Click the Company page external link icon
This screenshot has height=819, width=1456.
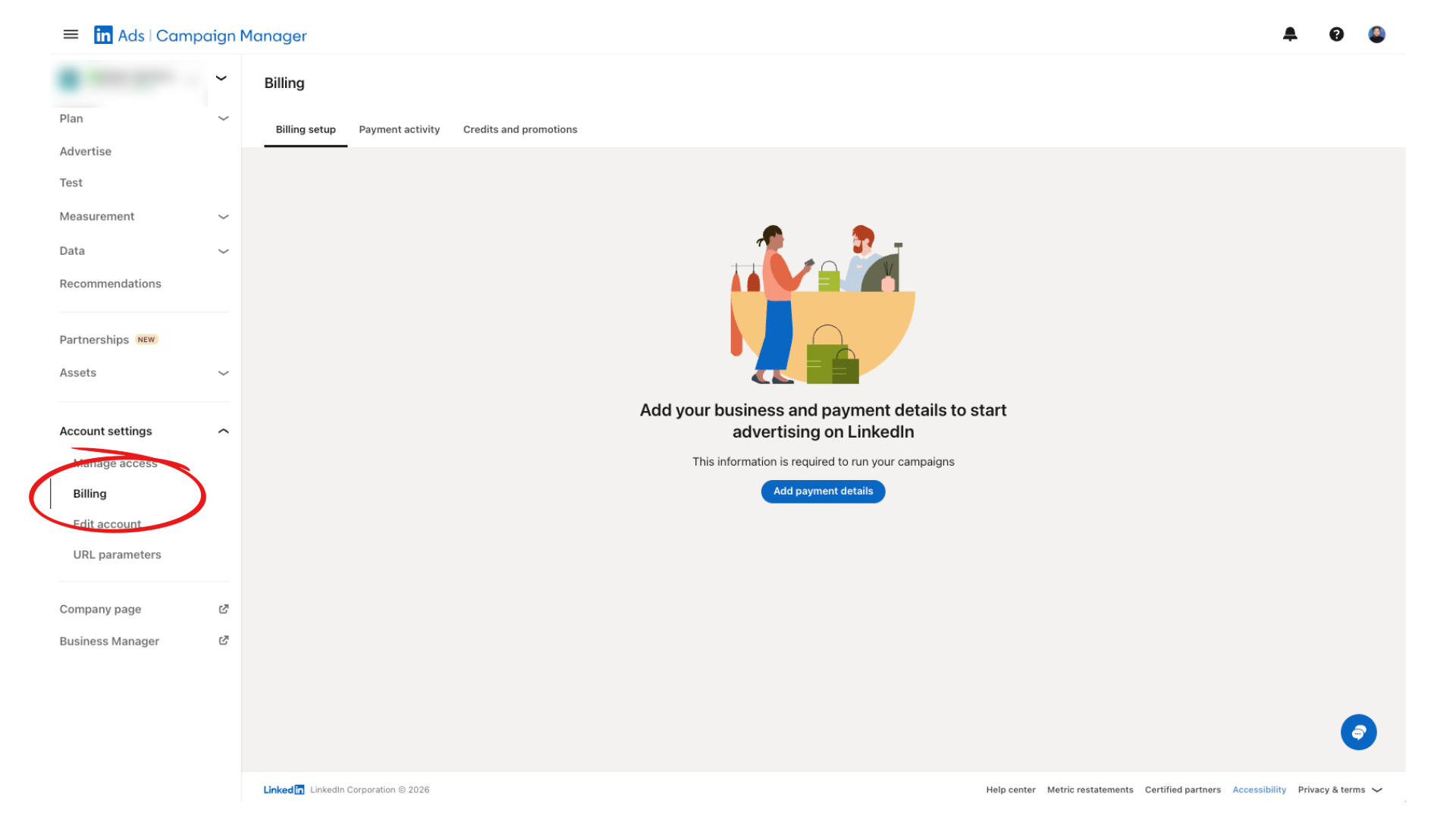click(x=224, y=609)
